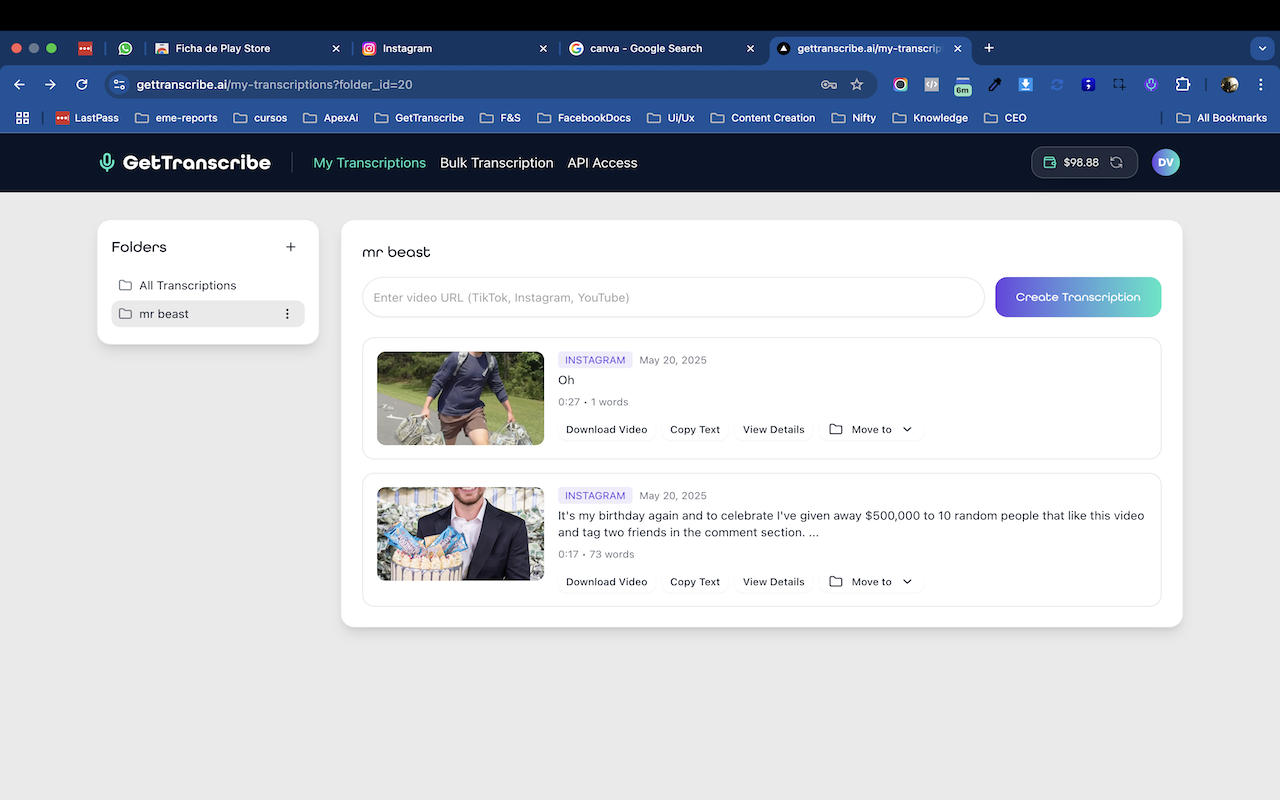View details of the birthday transcription

pyautogui.click(x=773, y=582)
